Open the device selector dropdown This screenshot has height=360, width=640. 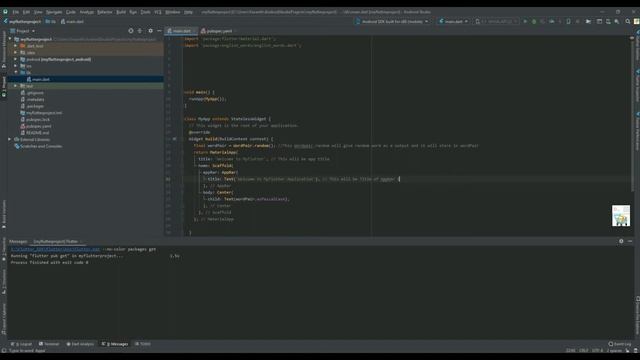coord(392,21)
